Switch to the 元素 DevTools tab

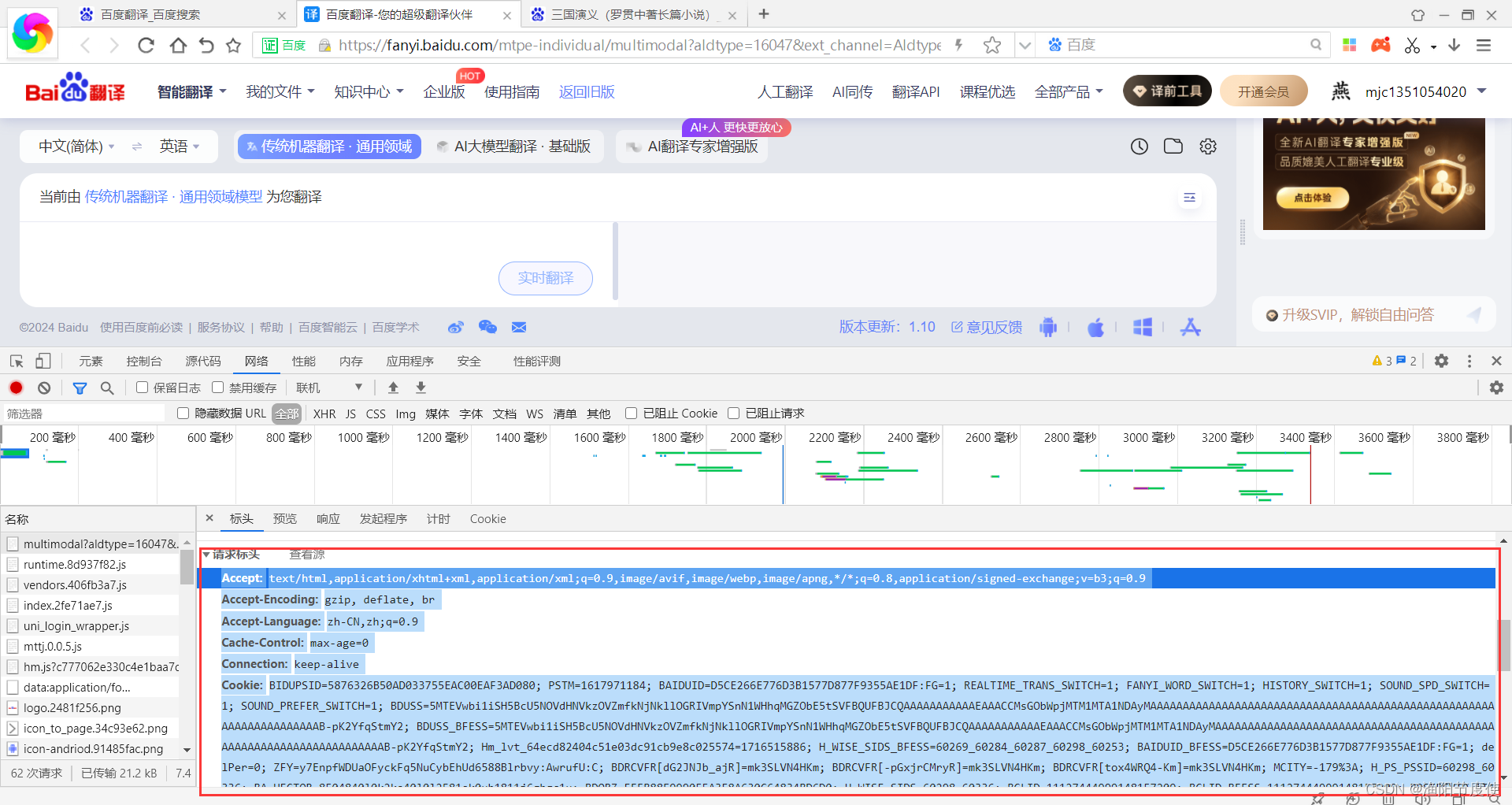coord(91,361)
